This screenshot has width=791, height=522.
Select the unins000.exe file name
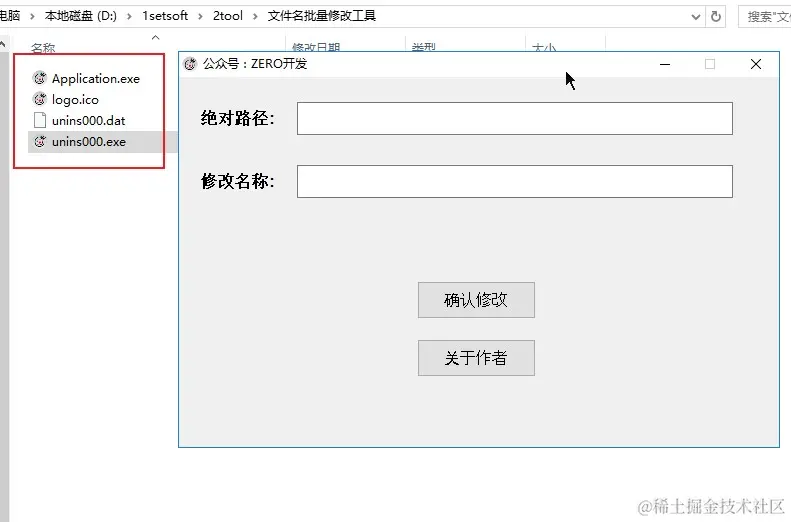point(89,142)
